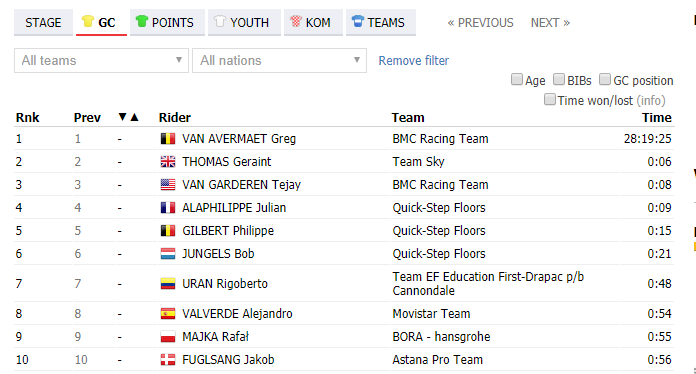The image size is (696, 374).
Task: Click the white jersey icon for Youth
Action: click(220, 21)
